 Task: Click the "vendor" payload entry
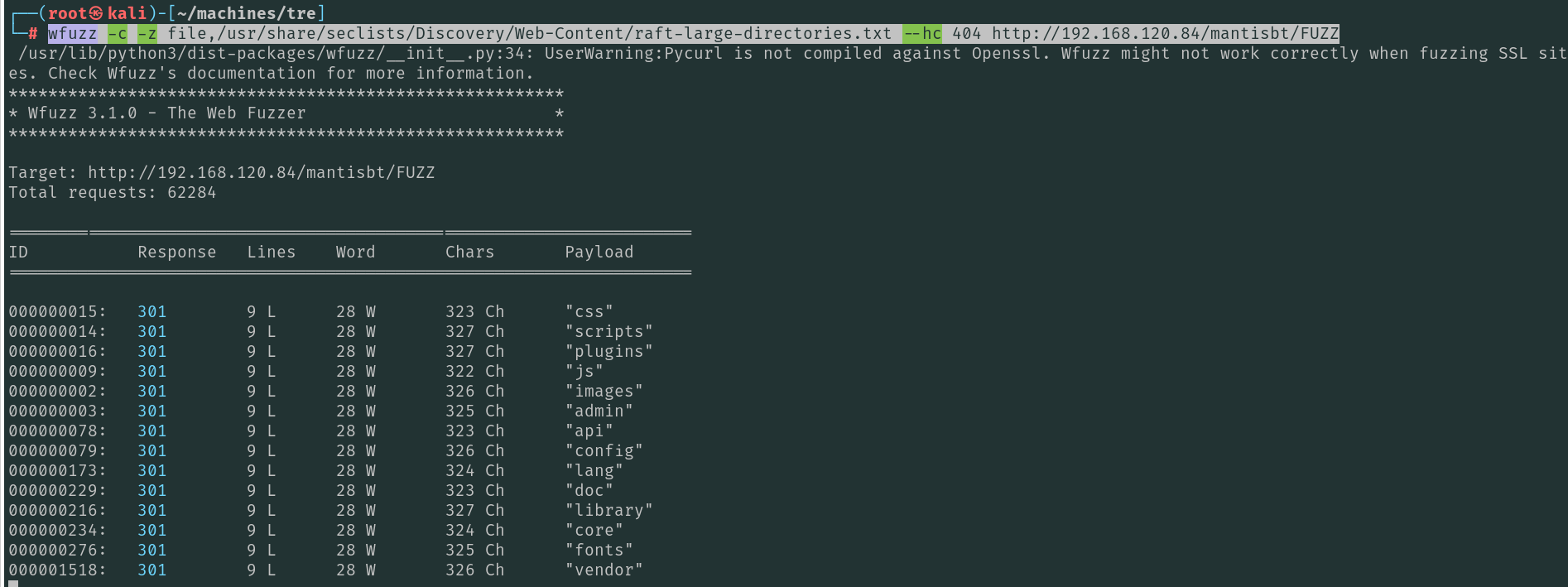[604, 570]
